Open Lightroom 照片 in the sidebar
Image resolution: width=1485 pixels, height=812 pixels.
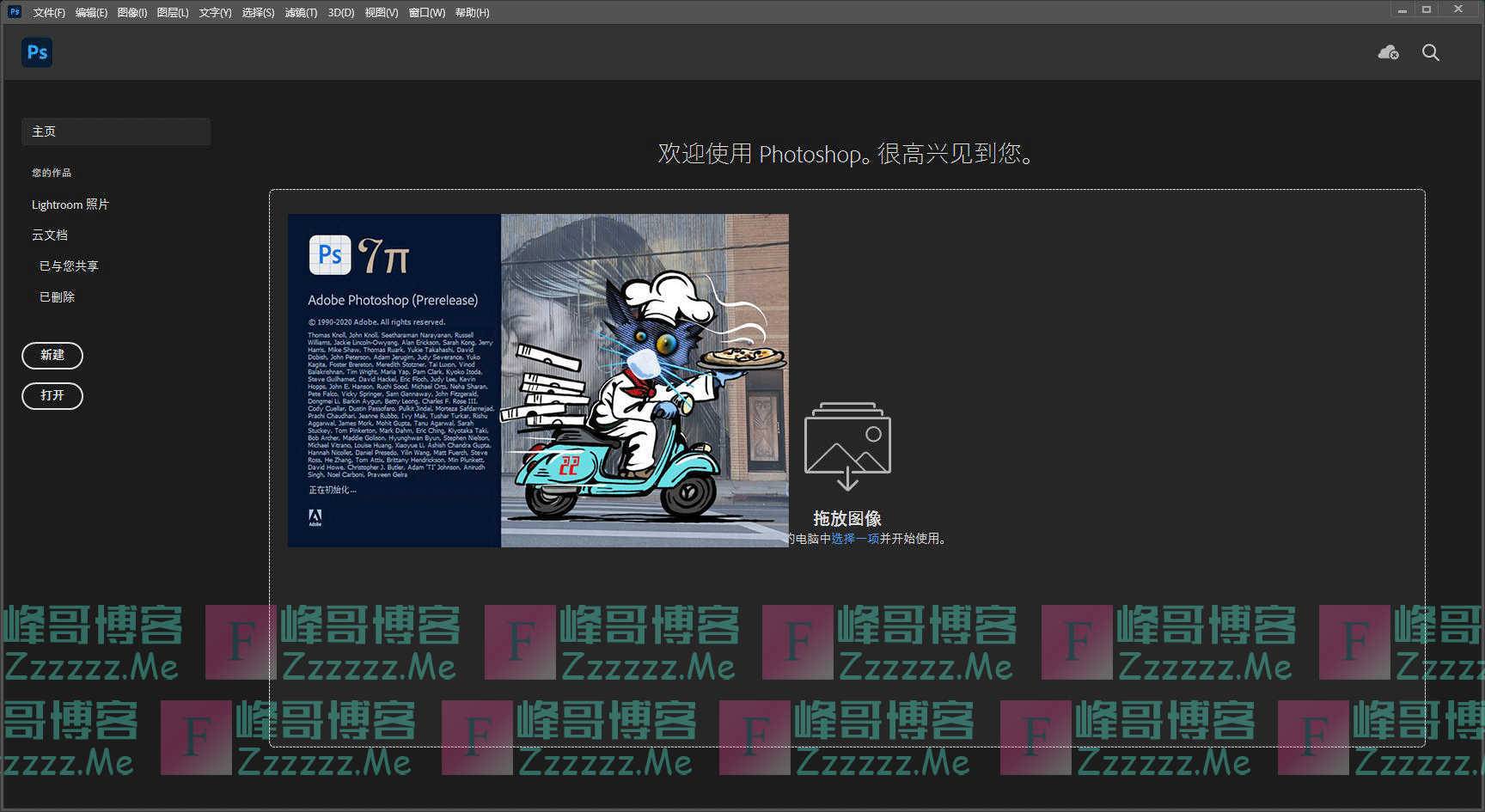(70, 205)
